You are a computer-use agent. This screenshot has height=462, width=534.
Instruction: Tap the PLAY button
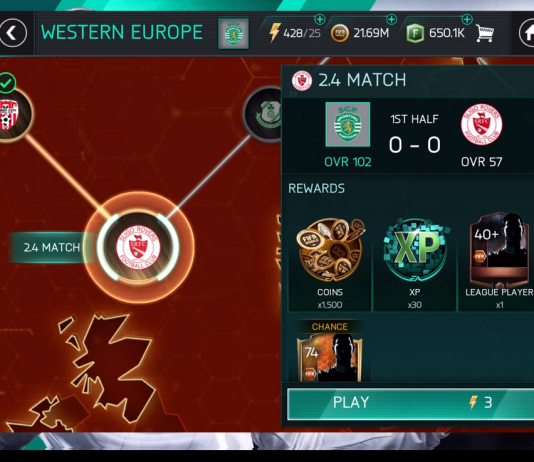point(410,403)
